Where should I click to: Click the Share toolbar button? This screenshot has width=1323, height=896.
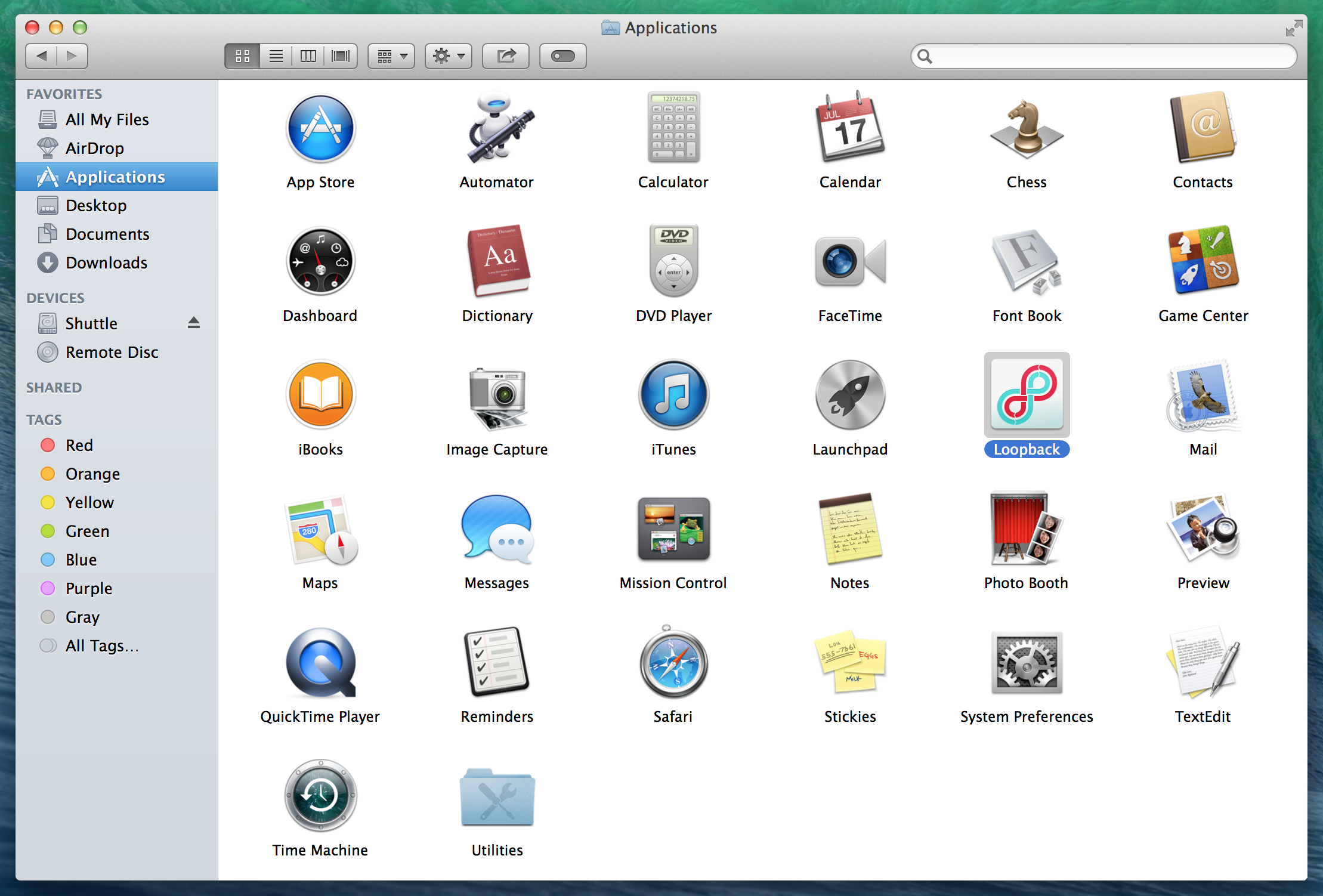tap(506, 56)
